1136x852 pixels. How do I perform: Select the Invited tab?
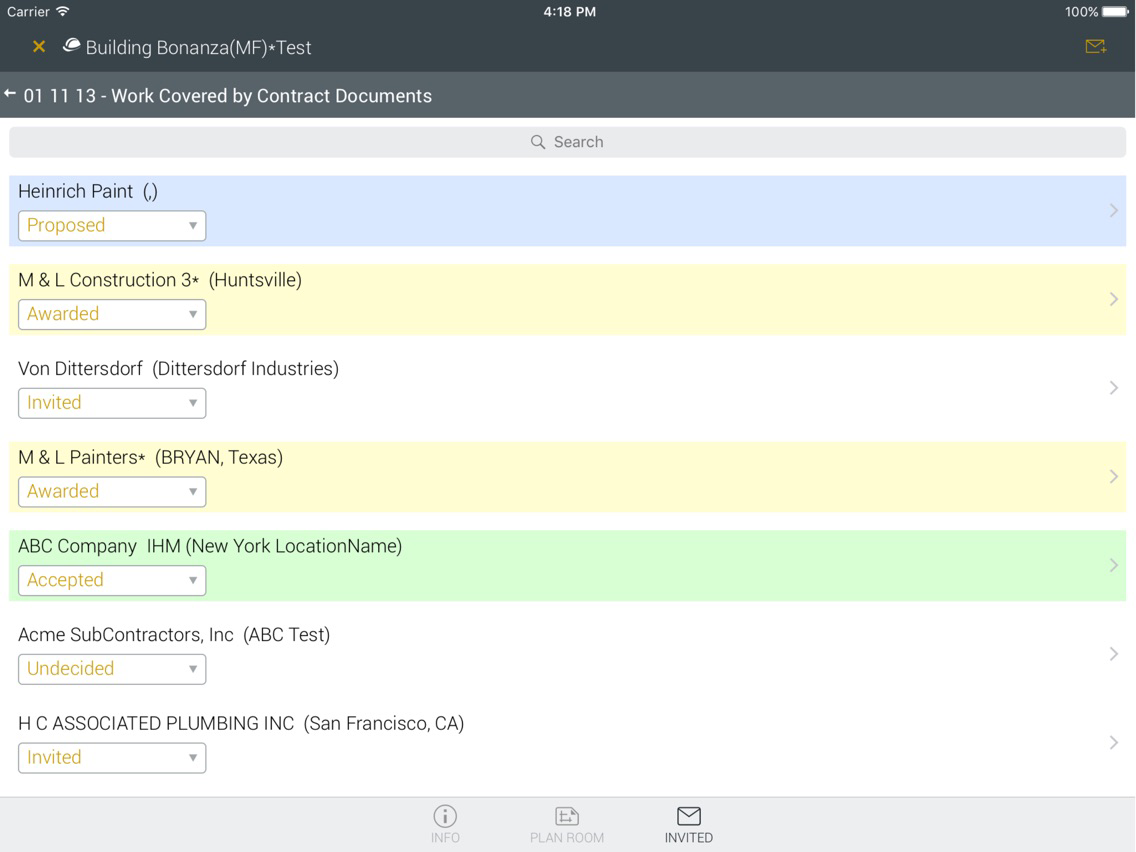click(688, 825)
